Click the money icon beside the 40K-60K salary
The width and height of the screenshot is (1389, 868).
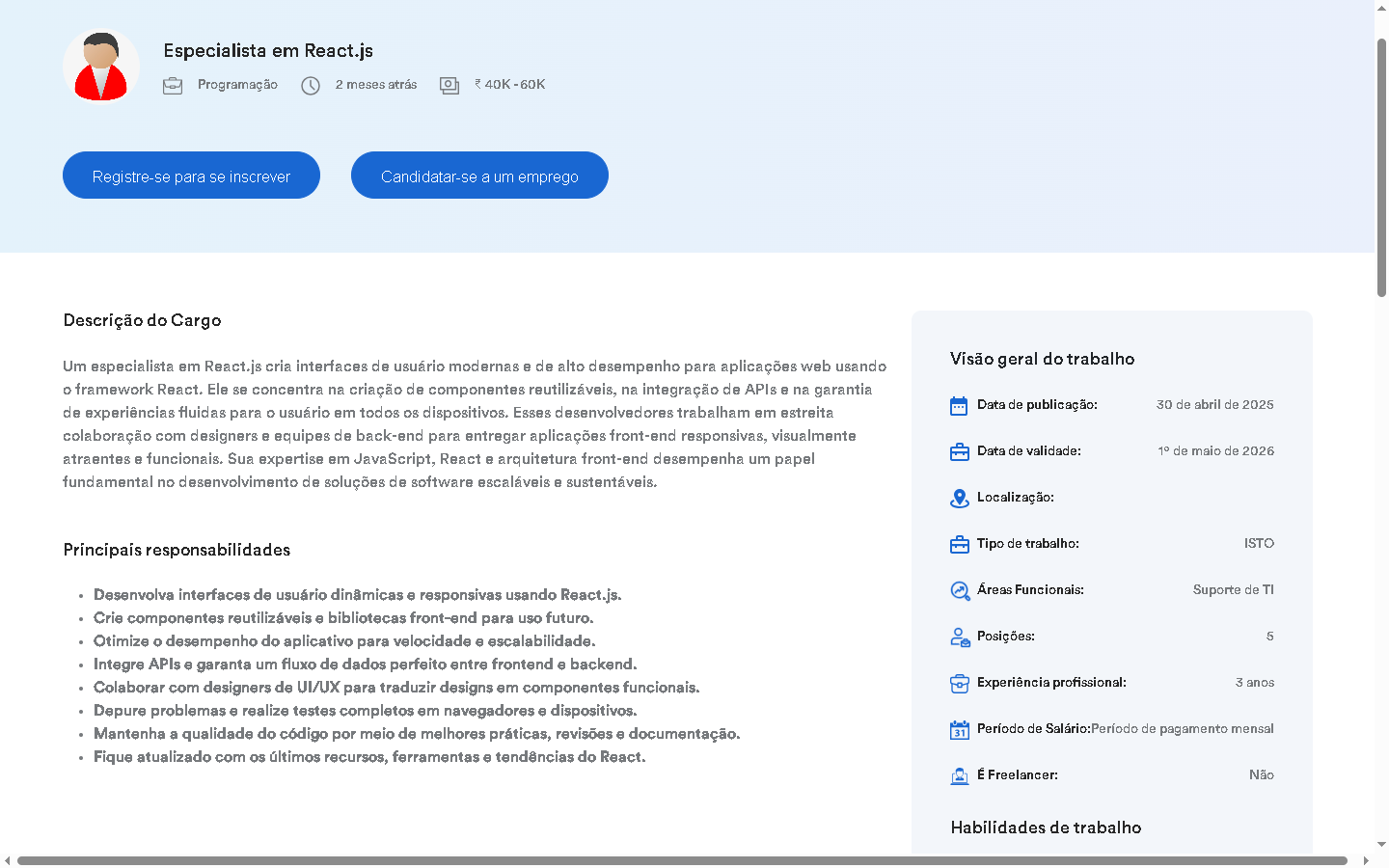point(449,86)
